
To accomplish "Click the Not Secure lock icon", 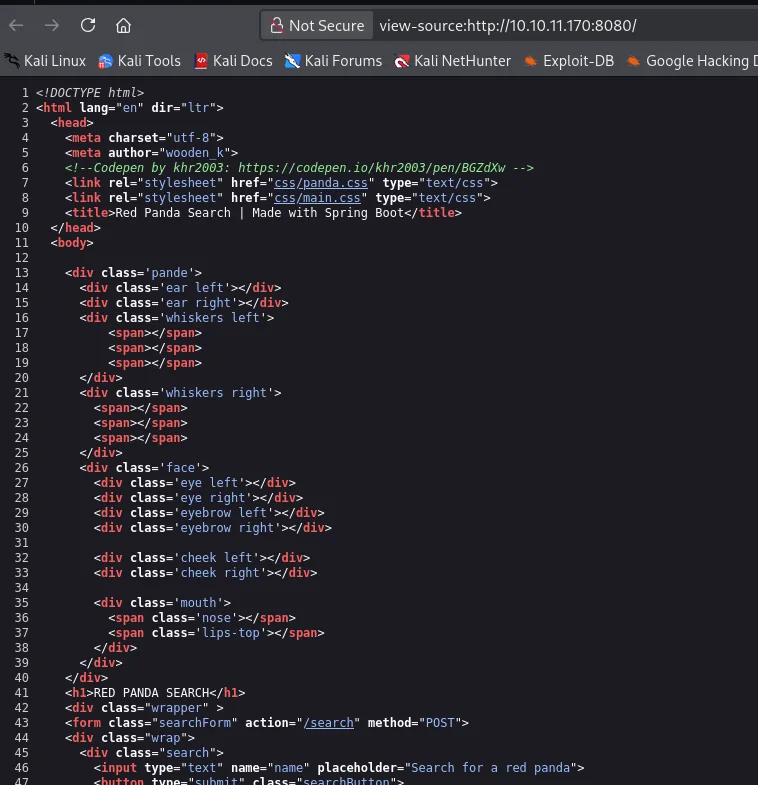I will tap(276, 26).
